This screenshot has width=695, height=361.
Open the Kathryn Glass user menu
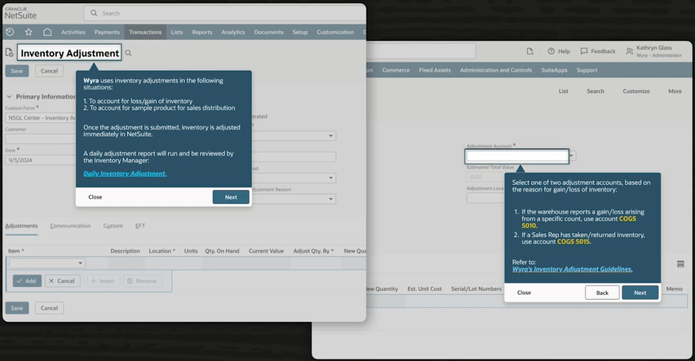coord(654,51)
